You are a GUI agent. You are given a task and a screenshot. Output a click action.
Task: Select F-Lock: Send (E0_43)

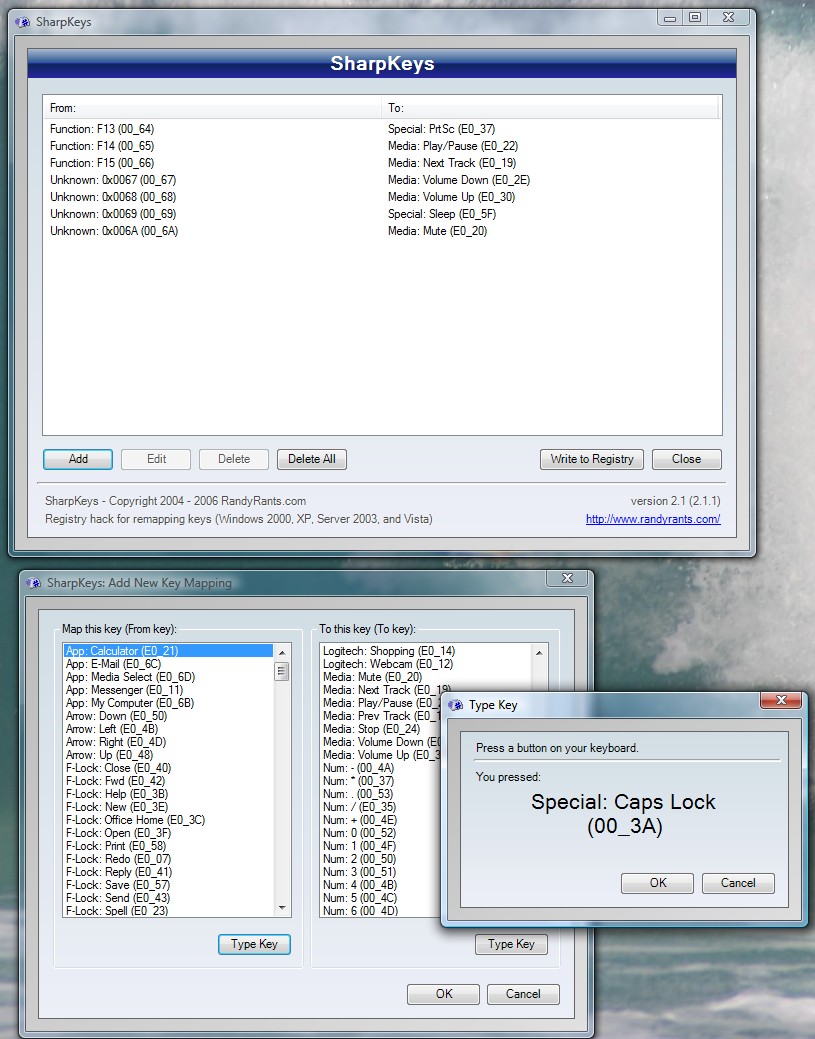168,898
